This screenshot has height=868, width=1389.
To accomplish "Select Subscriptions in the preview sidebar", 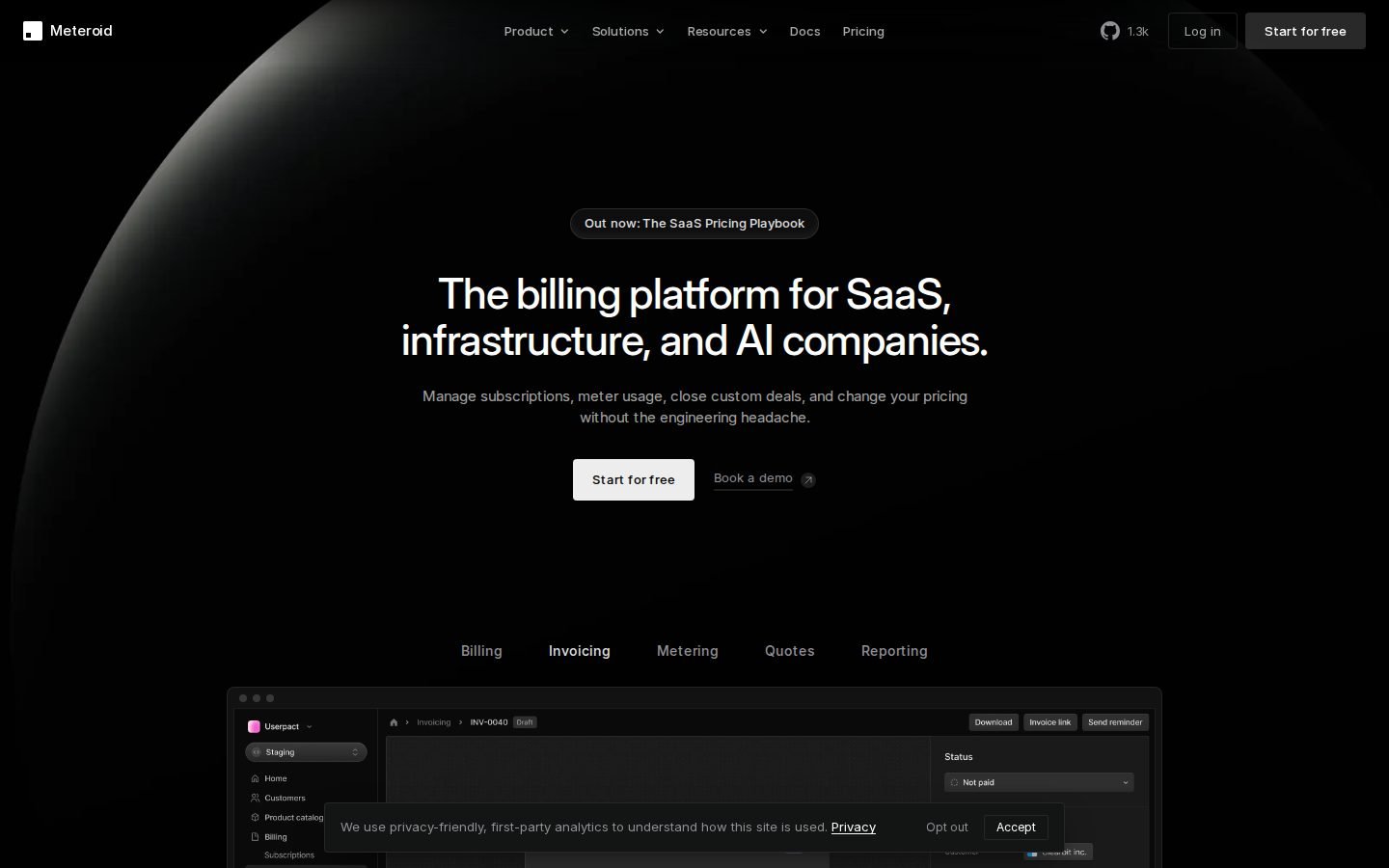I will click(x=289, y=855).
